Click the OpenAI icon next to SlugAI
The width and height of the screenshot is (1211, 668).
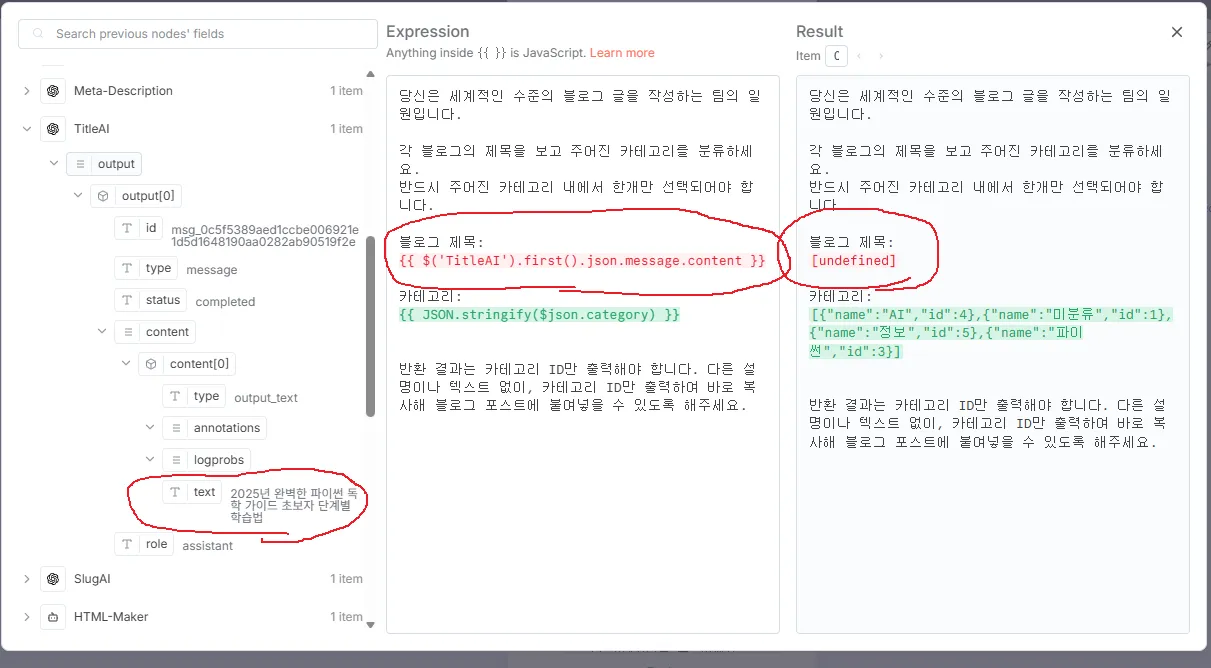(x=52, y=578)
